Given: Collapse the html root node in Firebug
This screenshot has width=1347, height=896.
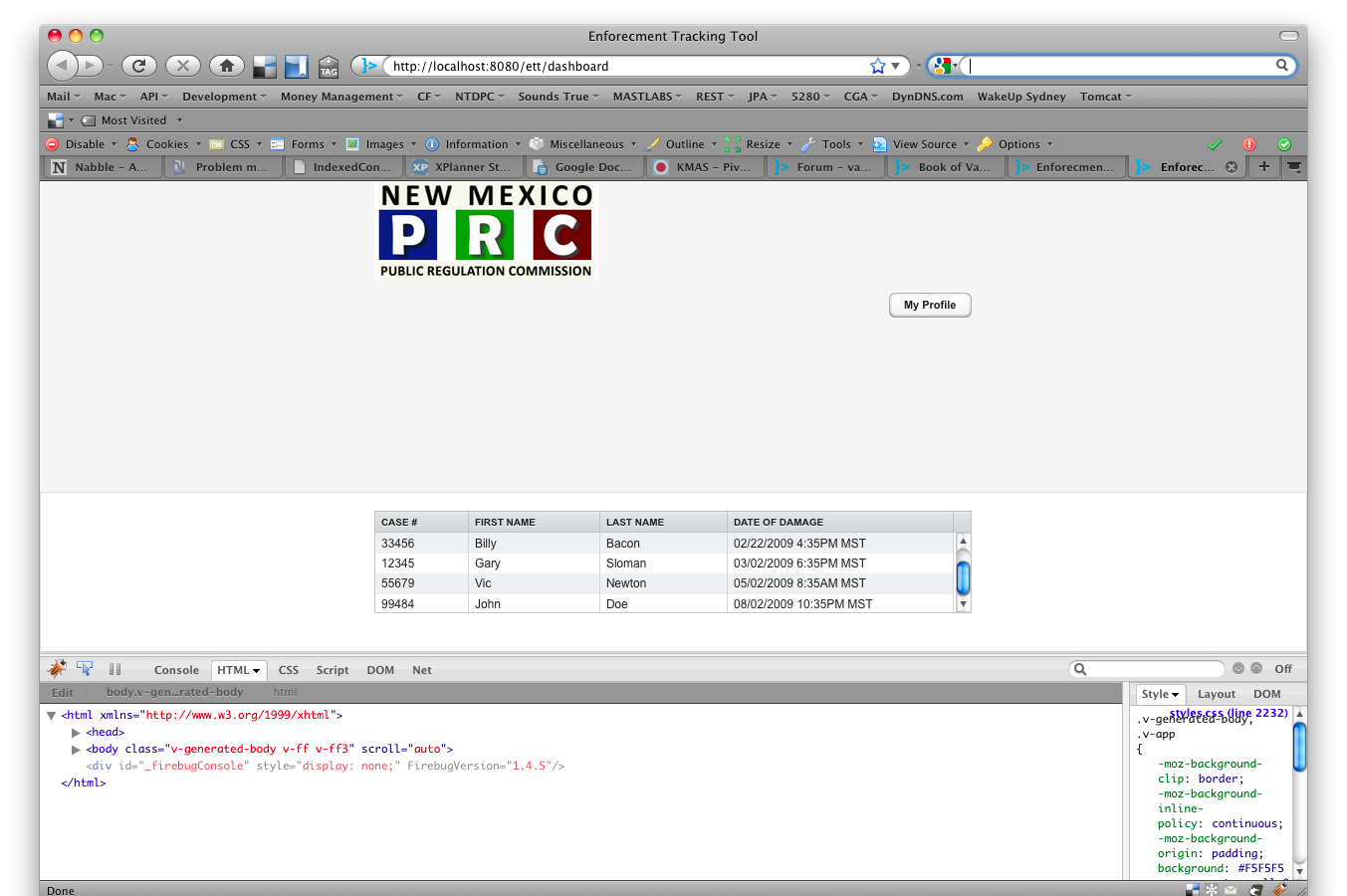Looking at the screenshot, I should [51, 716].
